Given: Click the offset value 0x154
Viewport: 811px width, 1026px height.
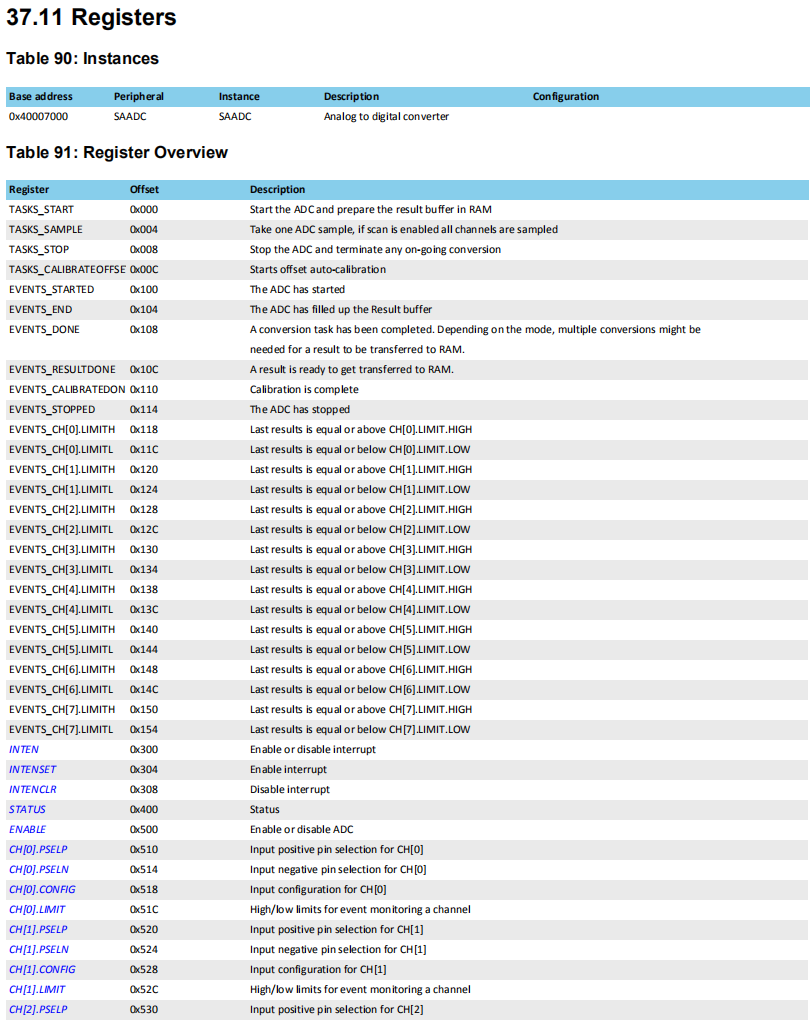Looking at the screenshot, I should coord(143,730).
